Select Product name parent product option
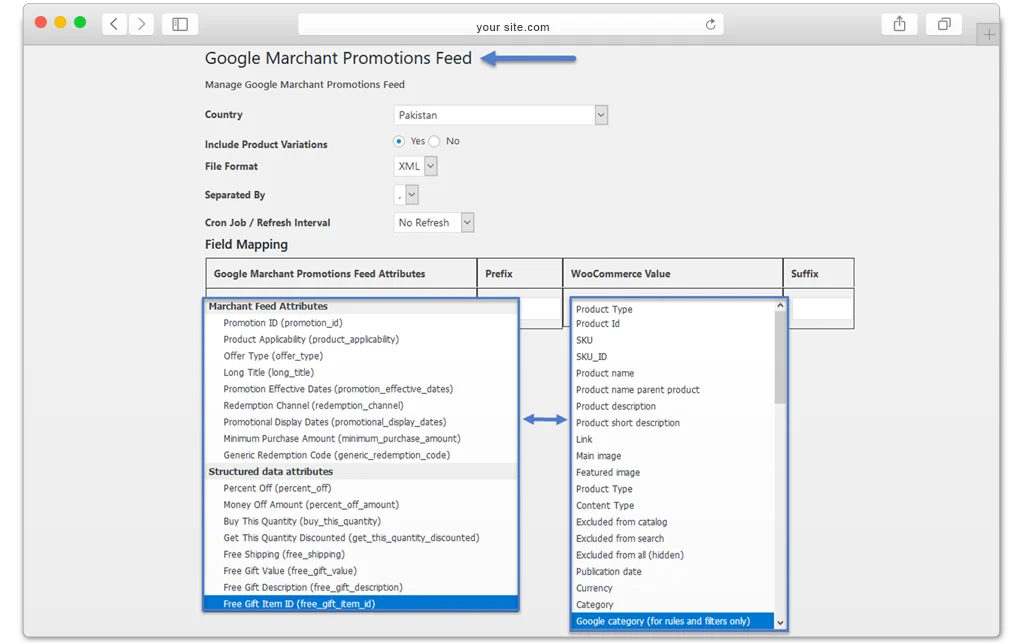Viewport: 1024px width, 643px height. (673, 390)
